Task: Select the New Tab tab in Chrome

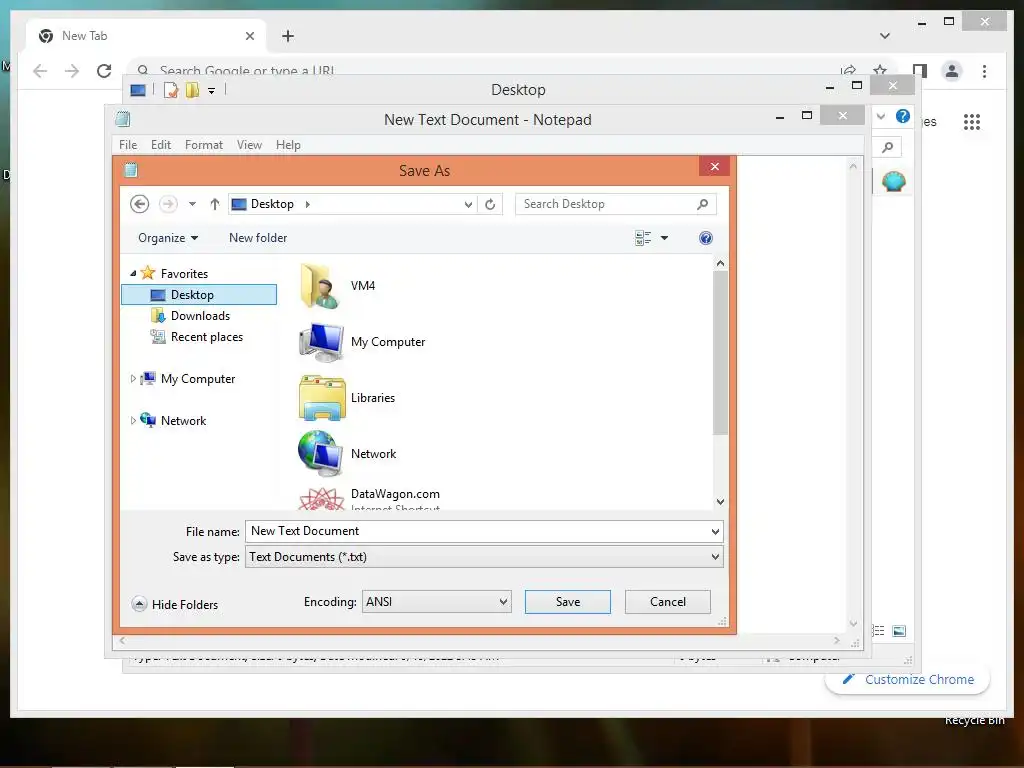Action: coord(146,36)
